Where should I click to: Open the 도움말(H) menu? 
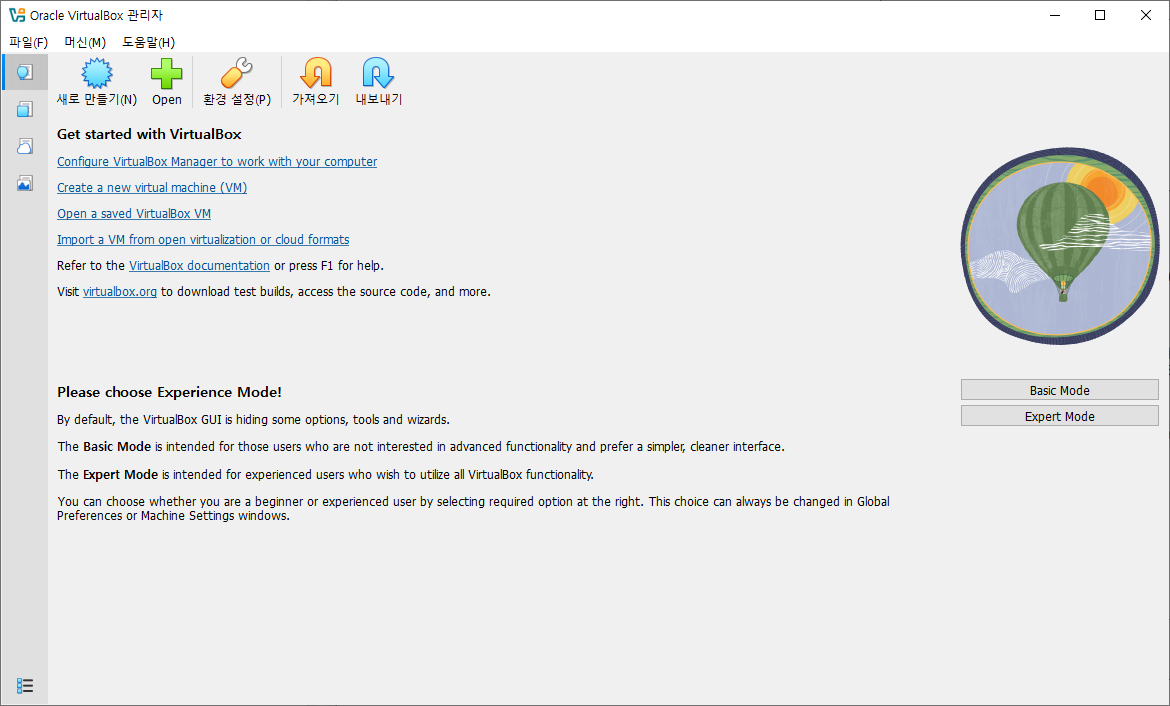coord(148,42)
